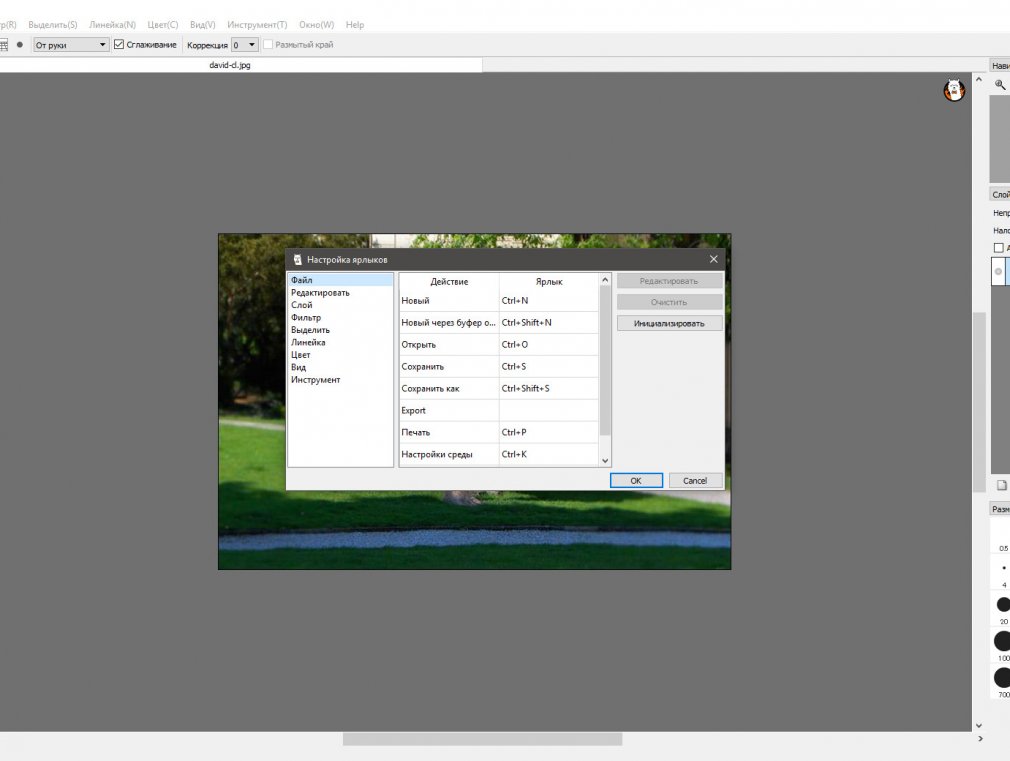
Task: Select the 100 brush size preset
Action: pos(1003,645)
